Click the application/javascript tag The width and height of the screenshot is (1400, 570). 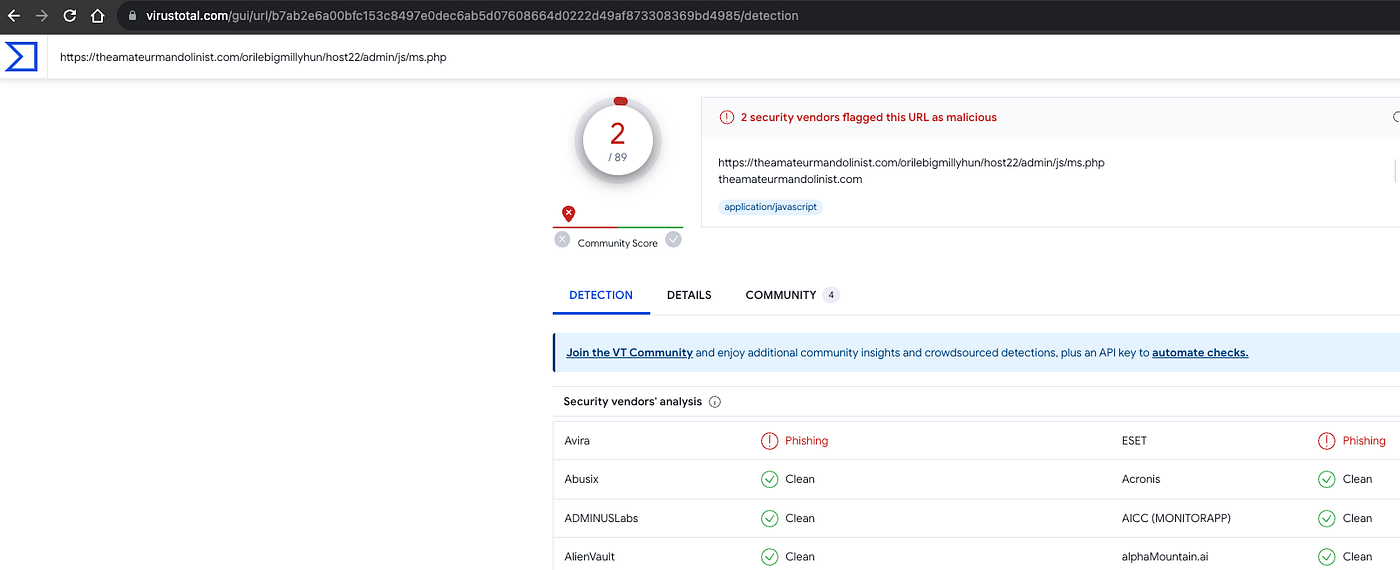pyautogui.click(x=771, y=207)
